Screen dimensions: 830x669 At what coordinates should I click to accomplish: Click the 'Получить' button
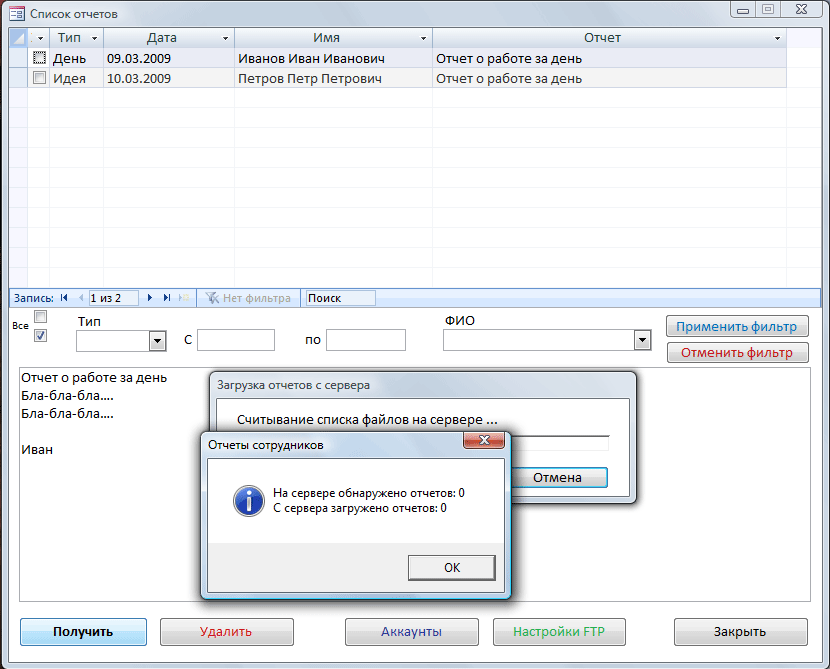point(83,632)
